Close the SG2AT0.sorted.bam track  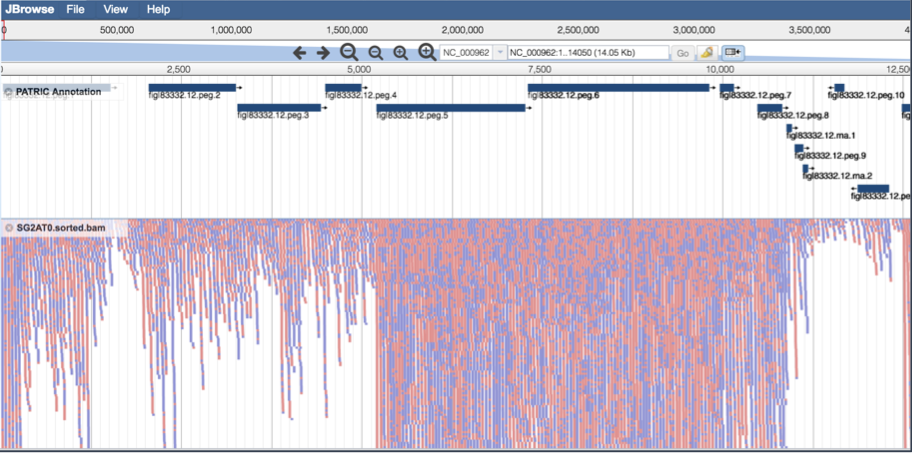(8, 228)
